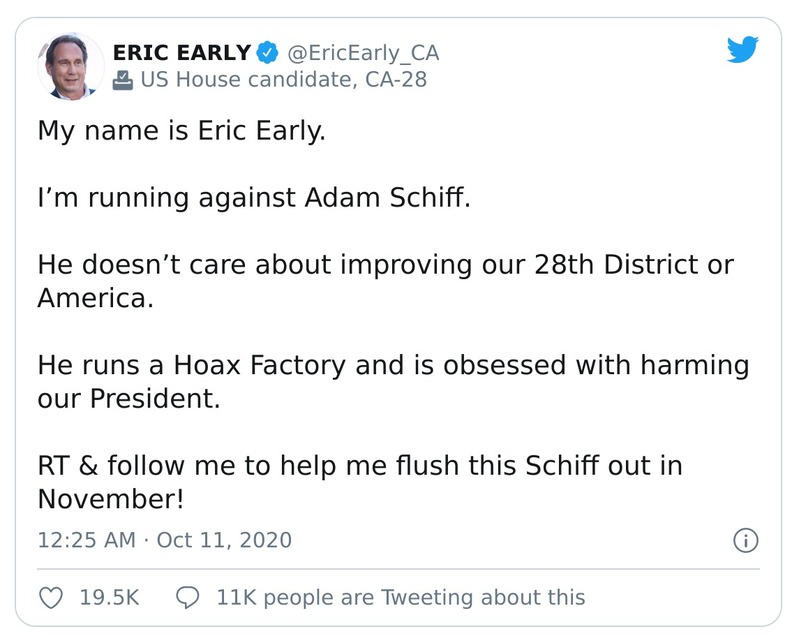Click the 'RT & follow me' sentence
Image resolution: width=799 pixels, height=643 pixels.
tap(360, 465)
